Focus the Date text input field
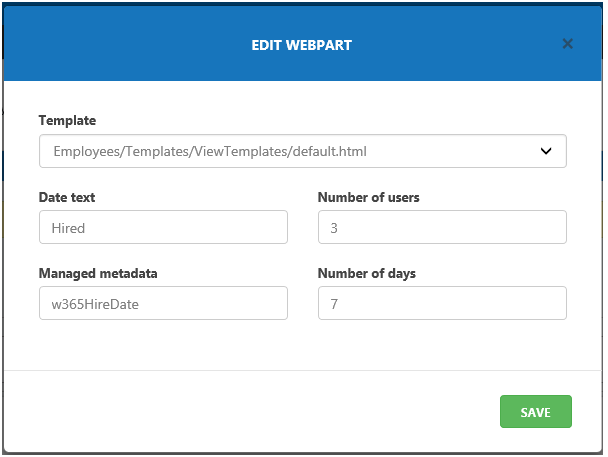Viewport: 608px width, 457px height. pos(163,227)
